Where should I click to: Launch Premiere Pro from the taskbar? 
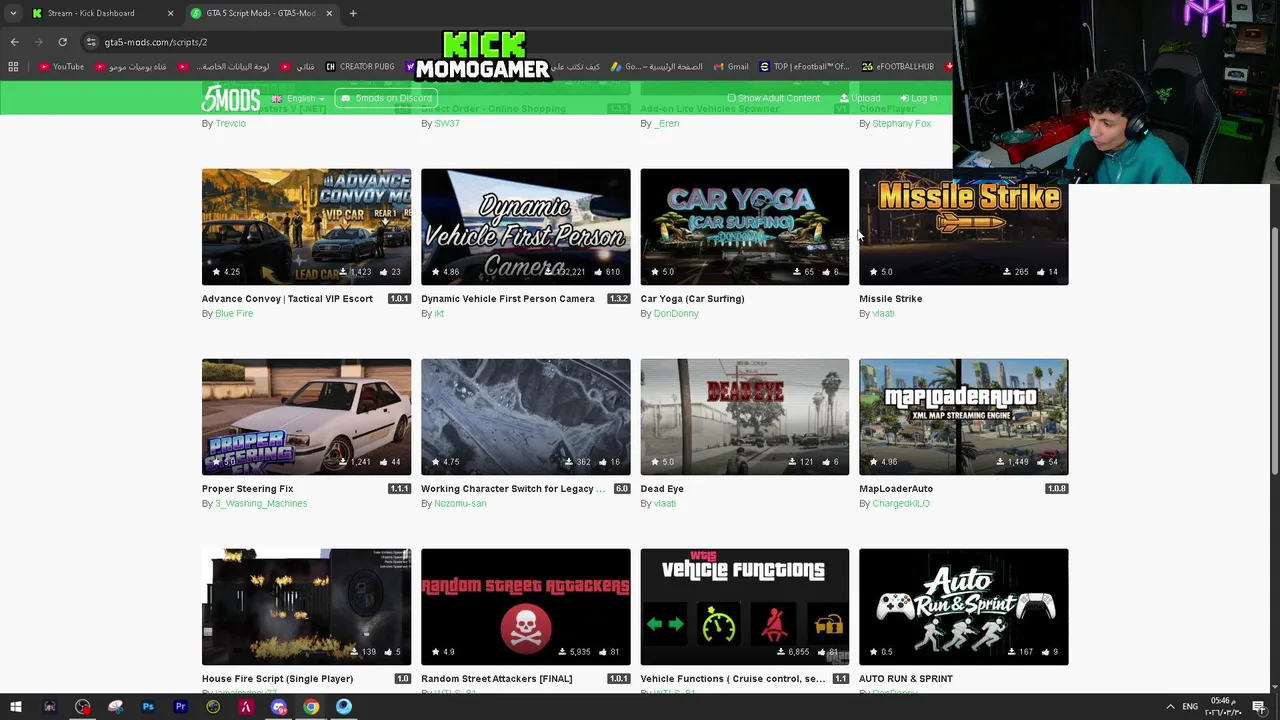tap(181, 707)
